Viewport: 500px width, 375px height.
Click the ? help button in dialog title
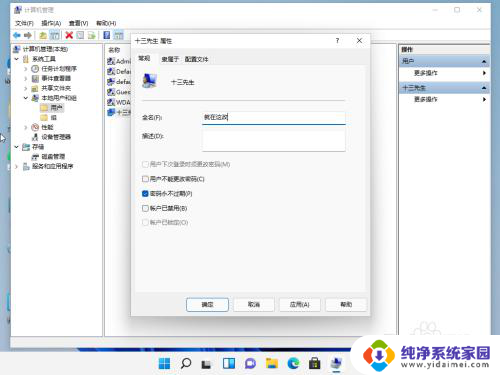(x=337, y=41)
